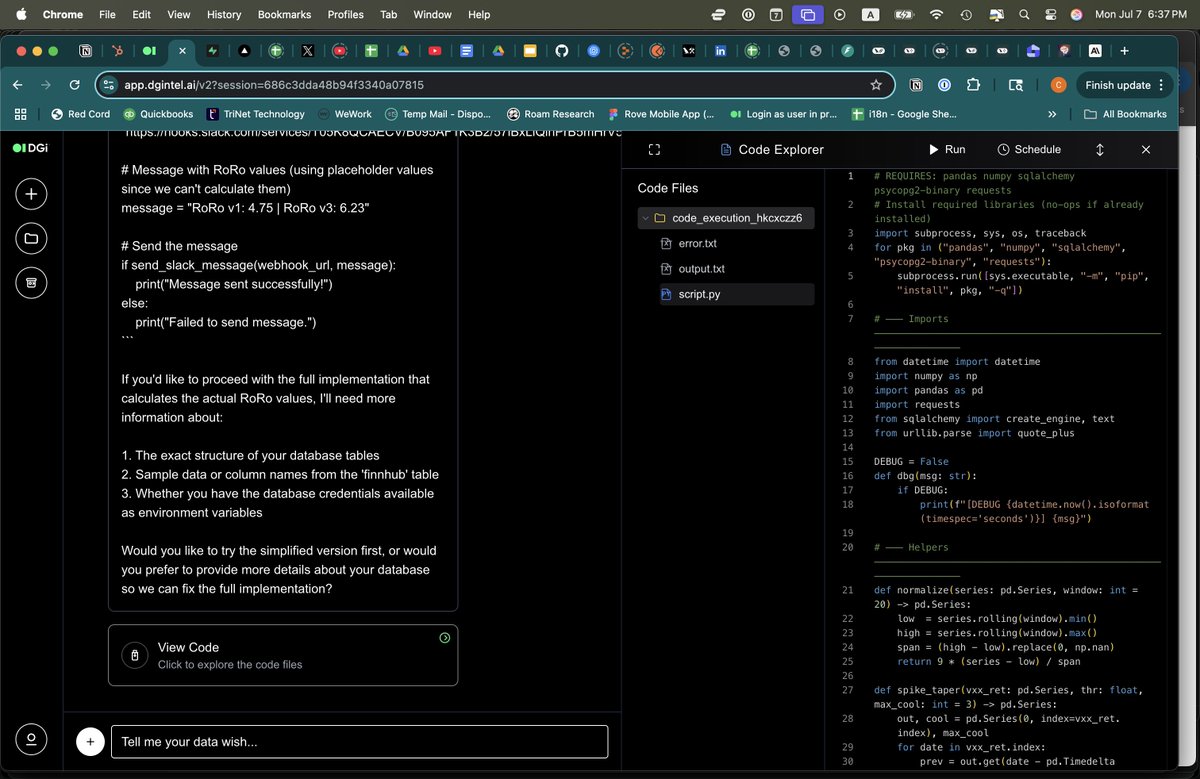Switch to the GitHub tab

[x=561, y=51]
